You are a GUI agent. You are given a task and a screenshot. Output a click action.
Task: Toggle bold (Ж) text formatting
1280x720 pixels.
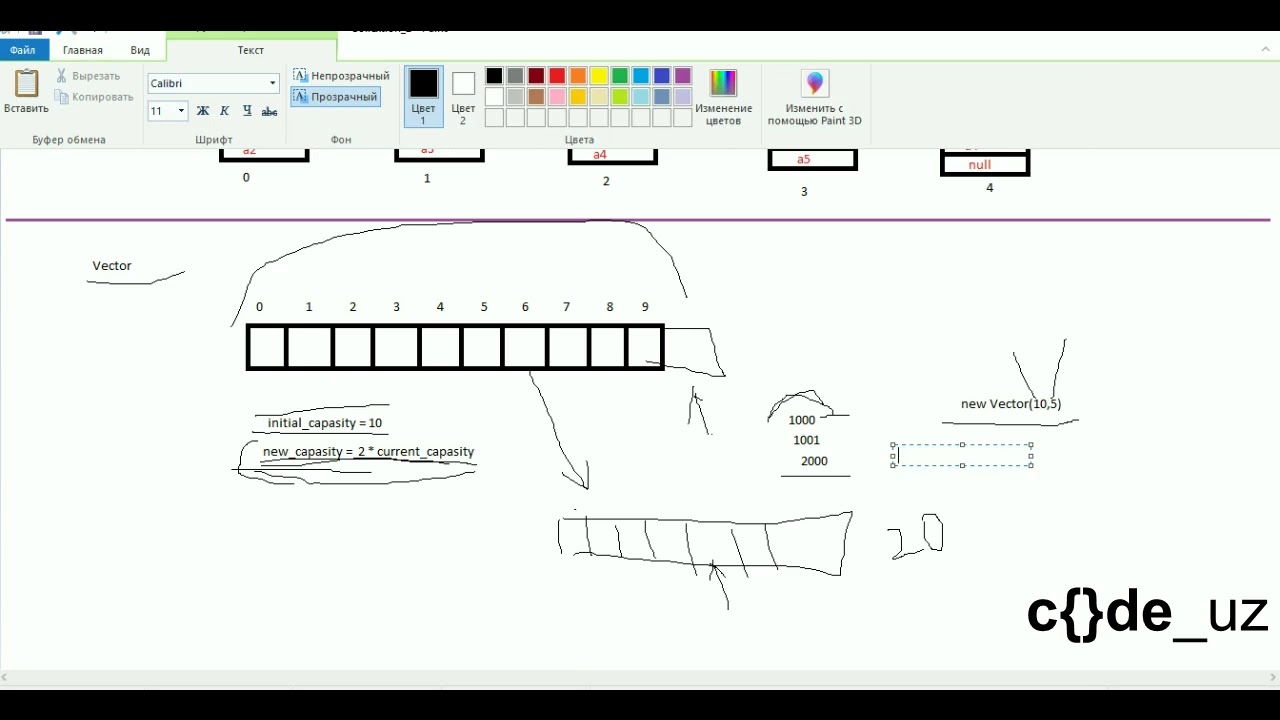coord(203,111)
